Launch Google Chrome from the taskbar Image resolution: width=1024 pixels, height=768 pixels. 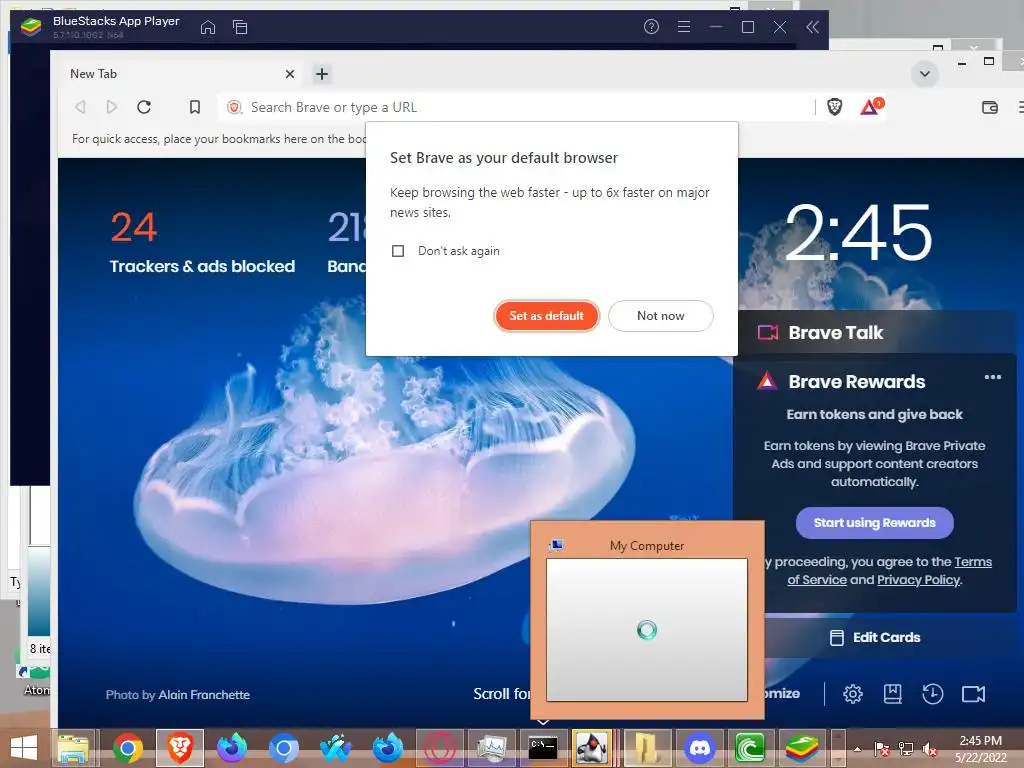click(127, 748)
